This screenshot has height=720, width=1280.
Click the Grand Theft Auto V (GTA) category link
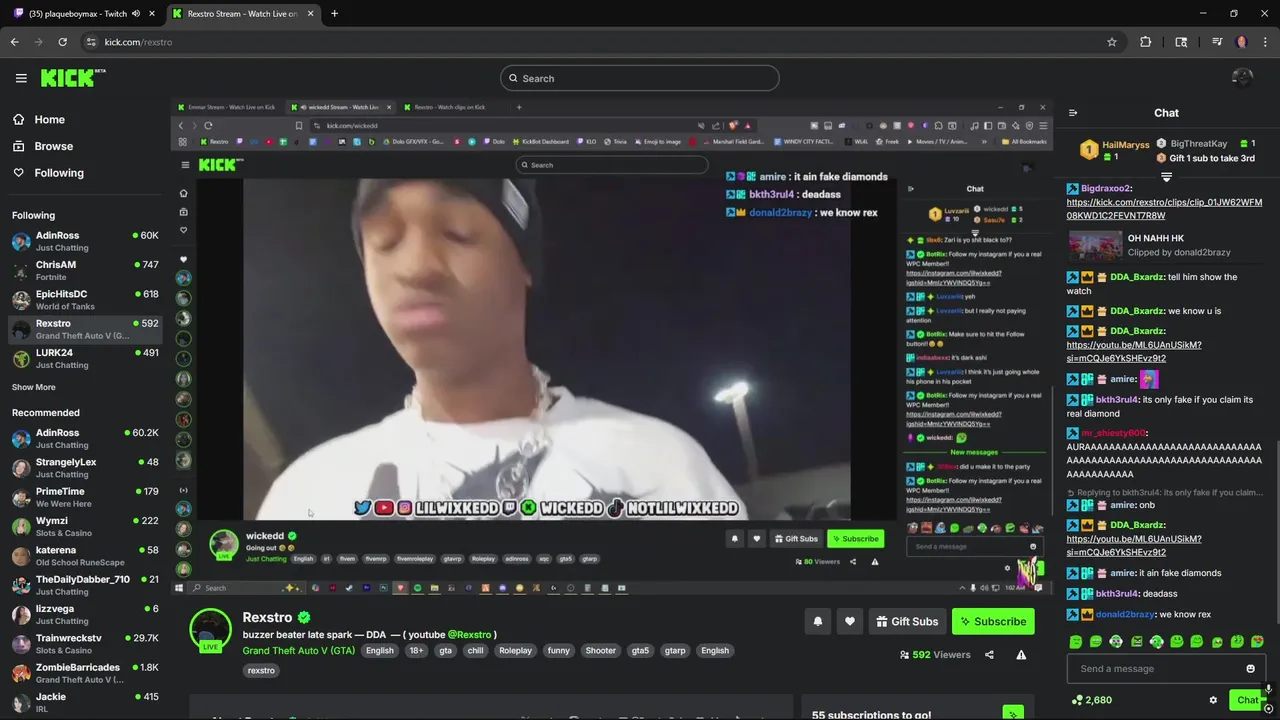point(298,650)
